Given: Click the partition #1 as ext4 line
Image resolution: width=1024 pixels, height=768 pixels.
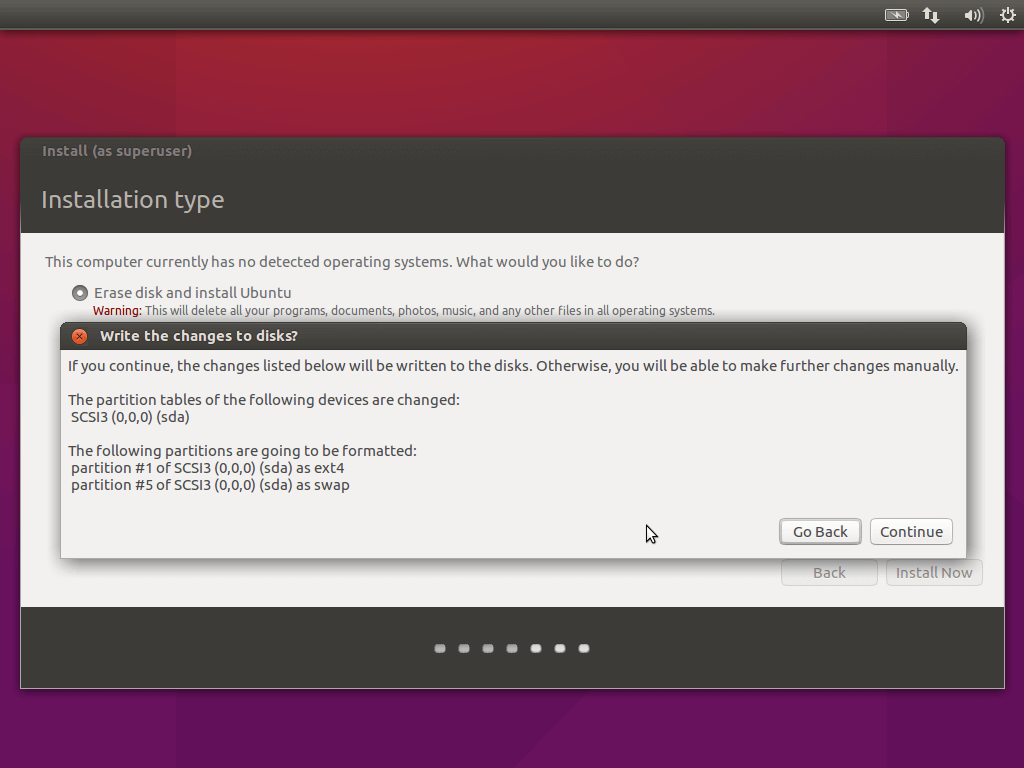Looking at the screenshot, I should pyautogui.click(x=208, y=468).
